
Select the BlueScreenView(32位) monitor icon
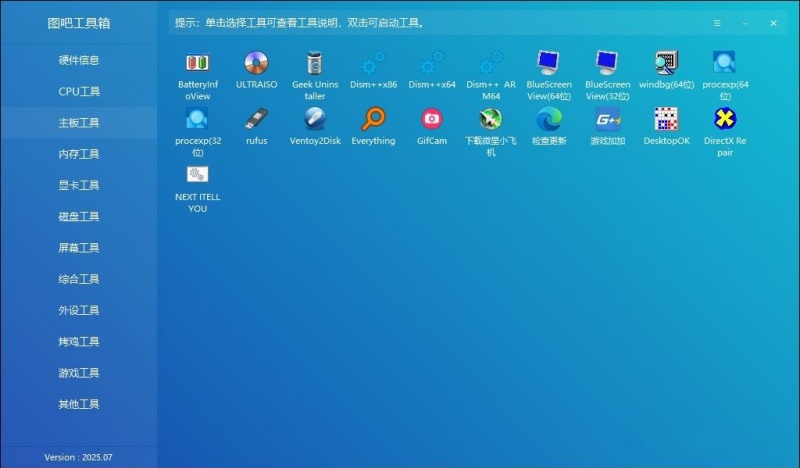pos(607,63)
